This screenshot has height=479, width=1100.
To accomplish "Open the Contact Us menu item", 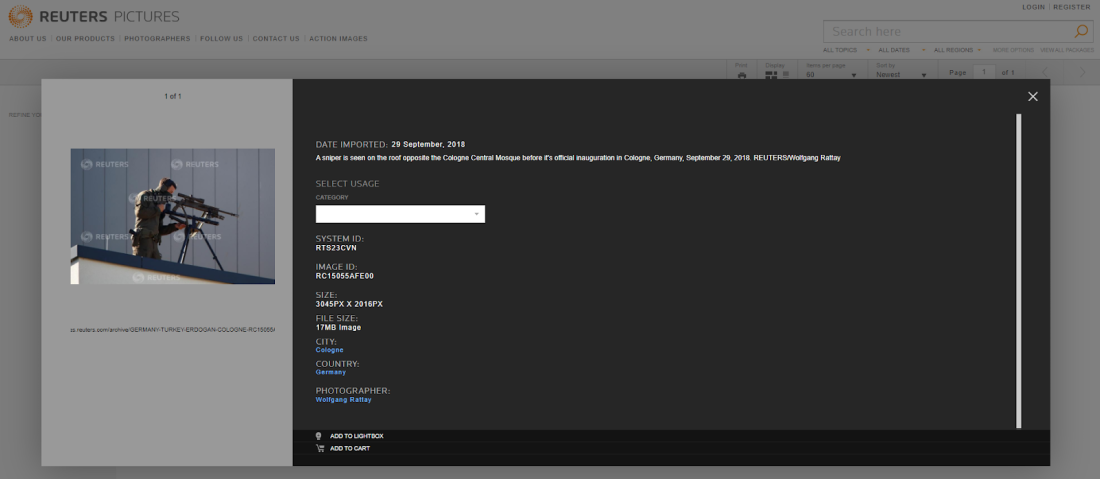I will pos(276,39).
